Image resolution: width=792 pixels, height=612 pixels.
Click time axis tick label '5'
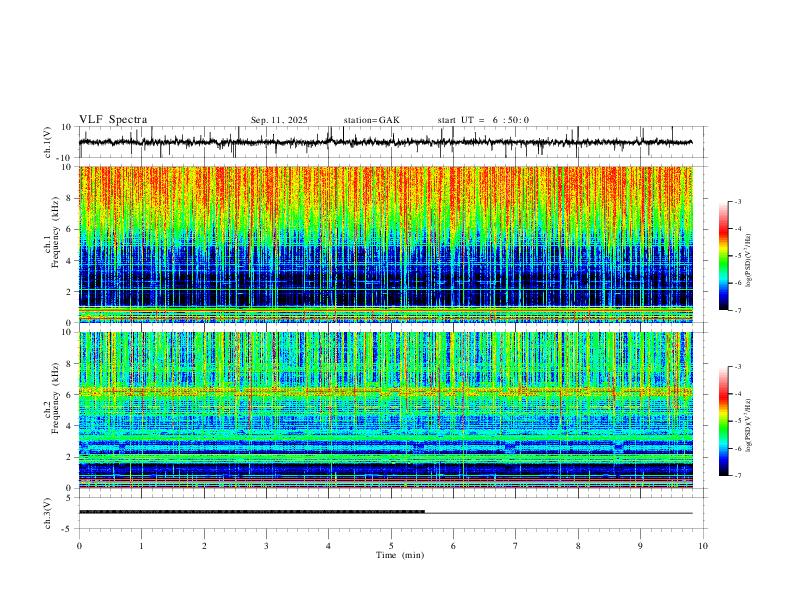coord(391,546)
